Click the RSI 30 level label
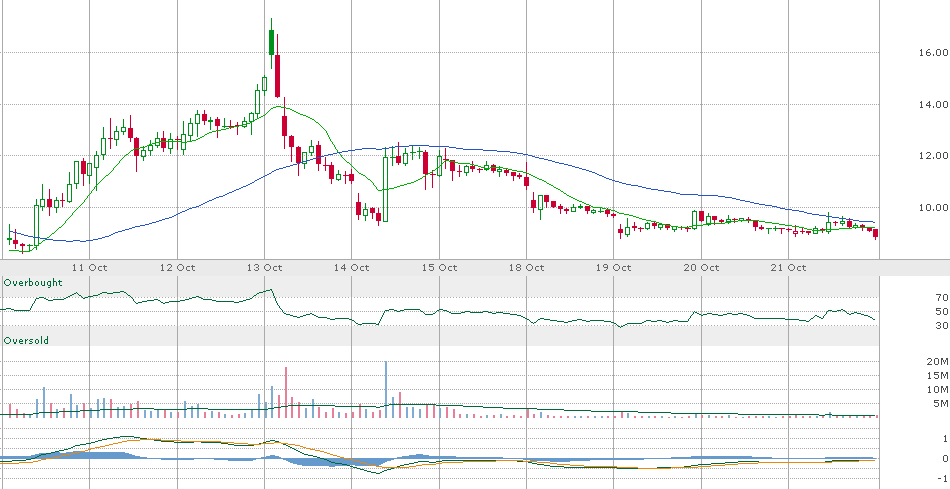 pyautogui.click(x=941, y=326)
